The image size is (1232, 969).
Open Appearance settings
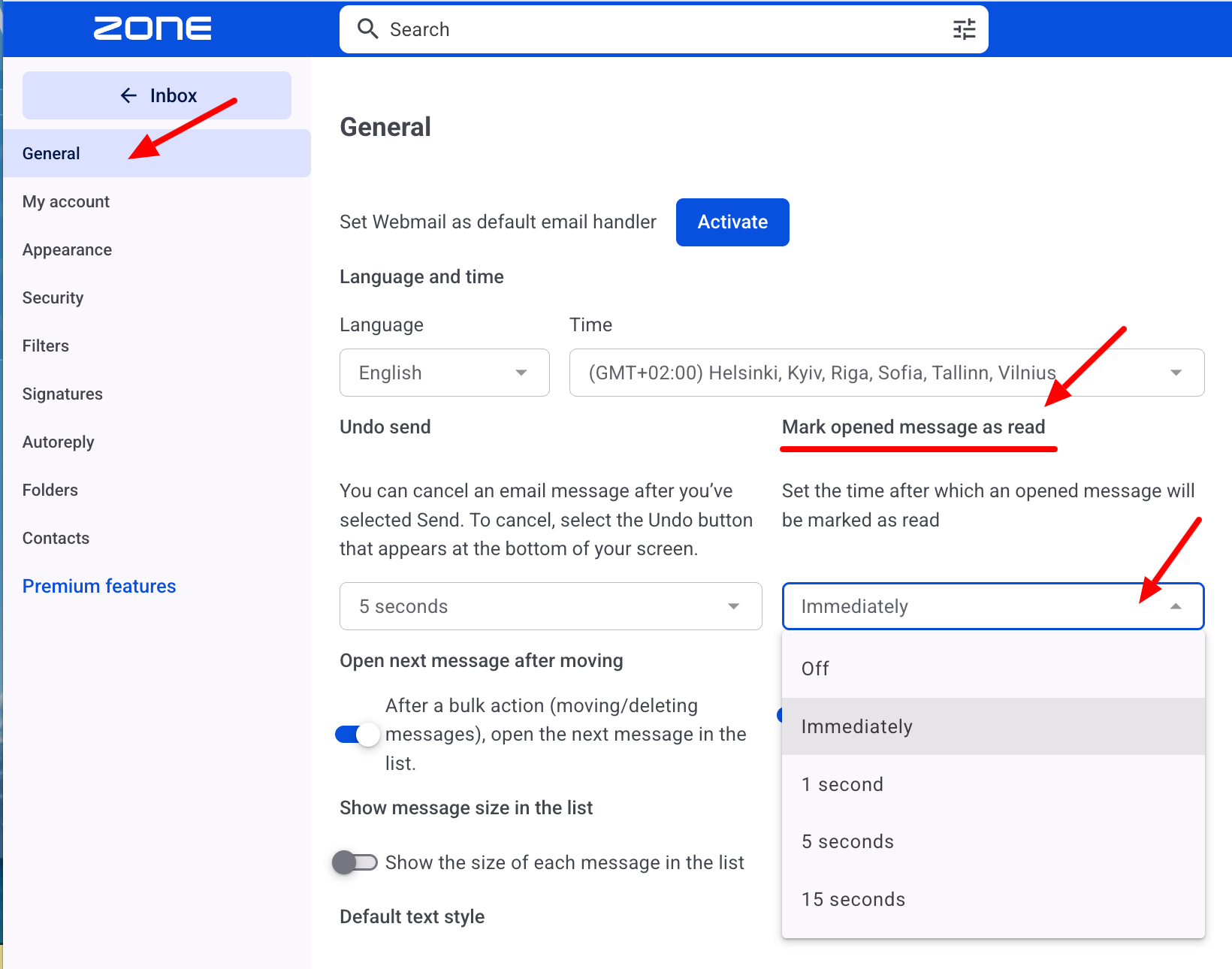(67, 249)
